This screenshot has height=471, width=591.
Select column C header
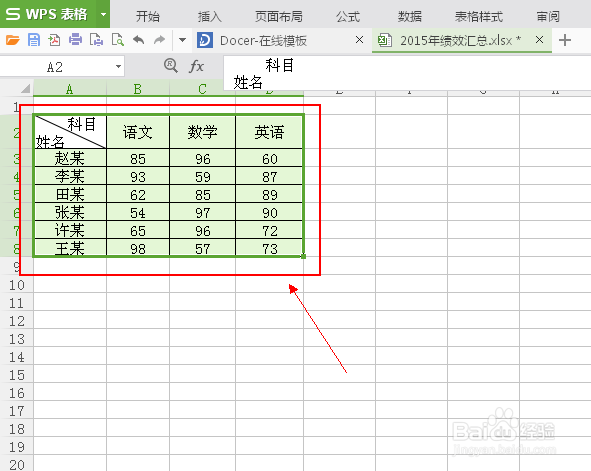click(x=202, y=89)
